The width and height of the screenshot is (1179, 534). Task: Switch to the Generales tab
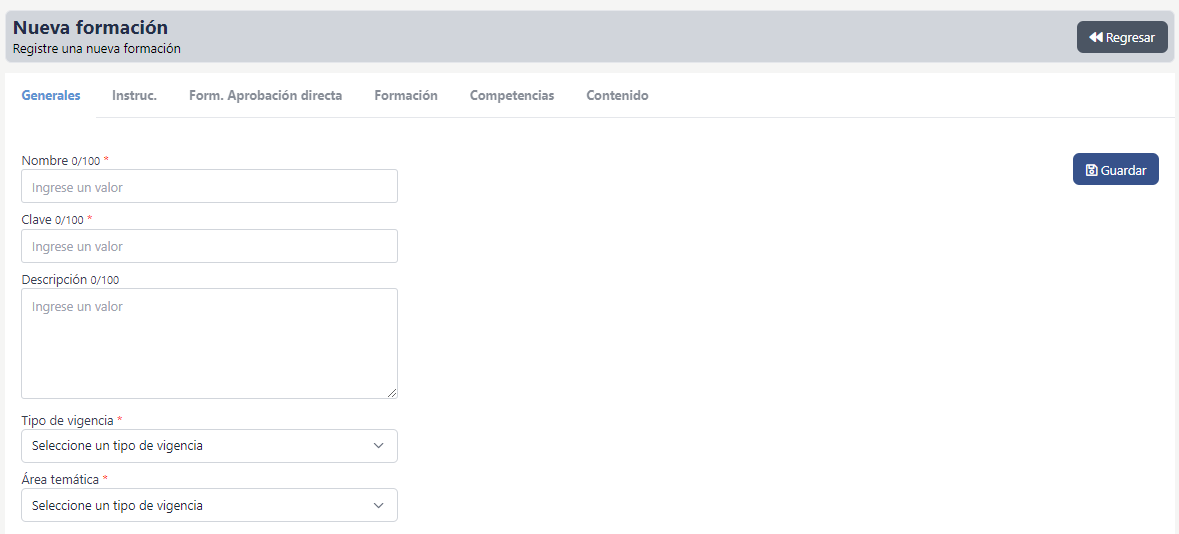tap(51, 96)
